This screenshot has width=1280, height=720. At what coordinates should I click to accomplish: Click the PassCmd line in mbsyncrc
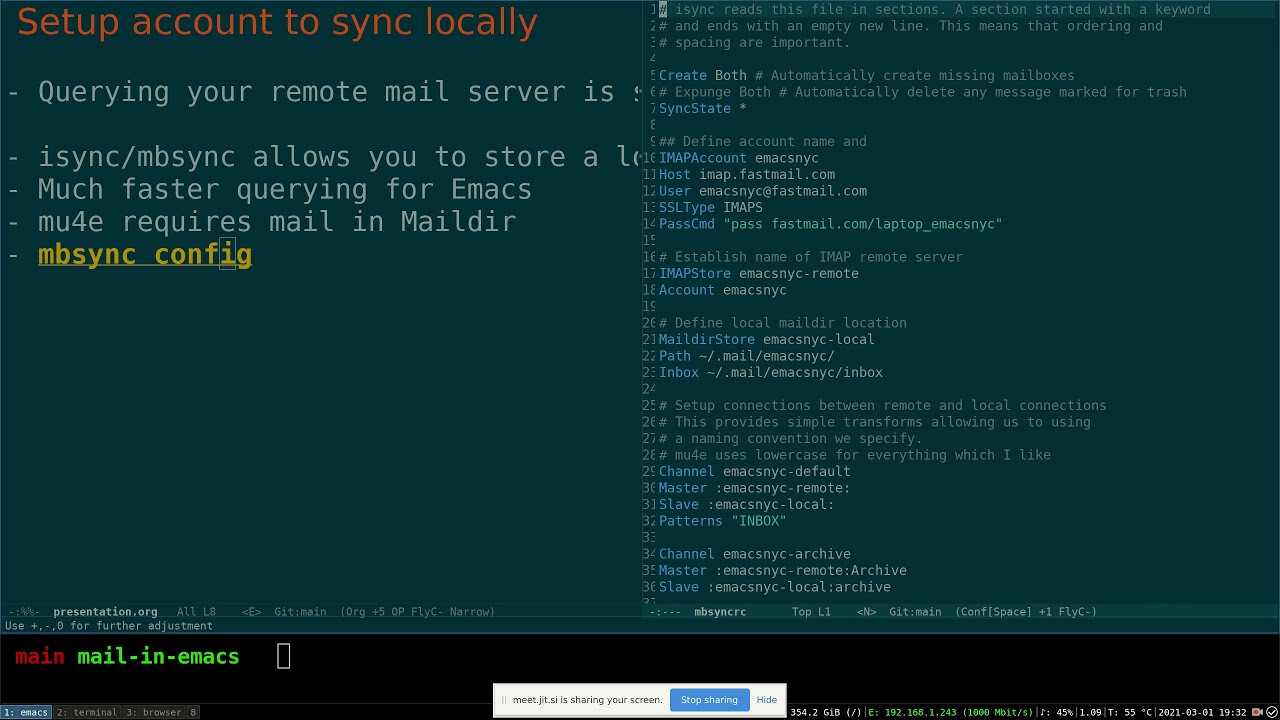831,224
